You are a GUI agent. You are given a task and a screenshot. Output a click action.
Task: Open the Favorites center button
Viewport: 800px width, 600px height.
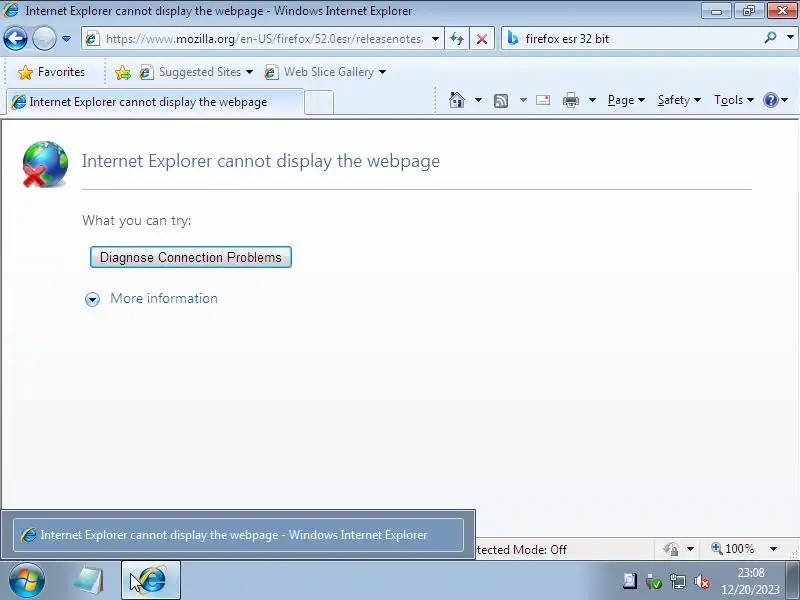coord(52,72)
